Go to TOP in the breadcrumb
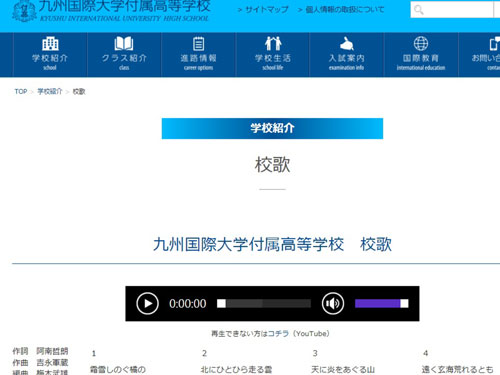The height and width of the screenshot is (375, 500). pos(21,91)
